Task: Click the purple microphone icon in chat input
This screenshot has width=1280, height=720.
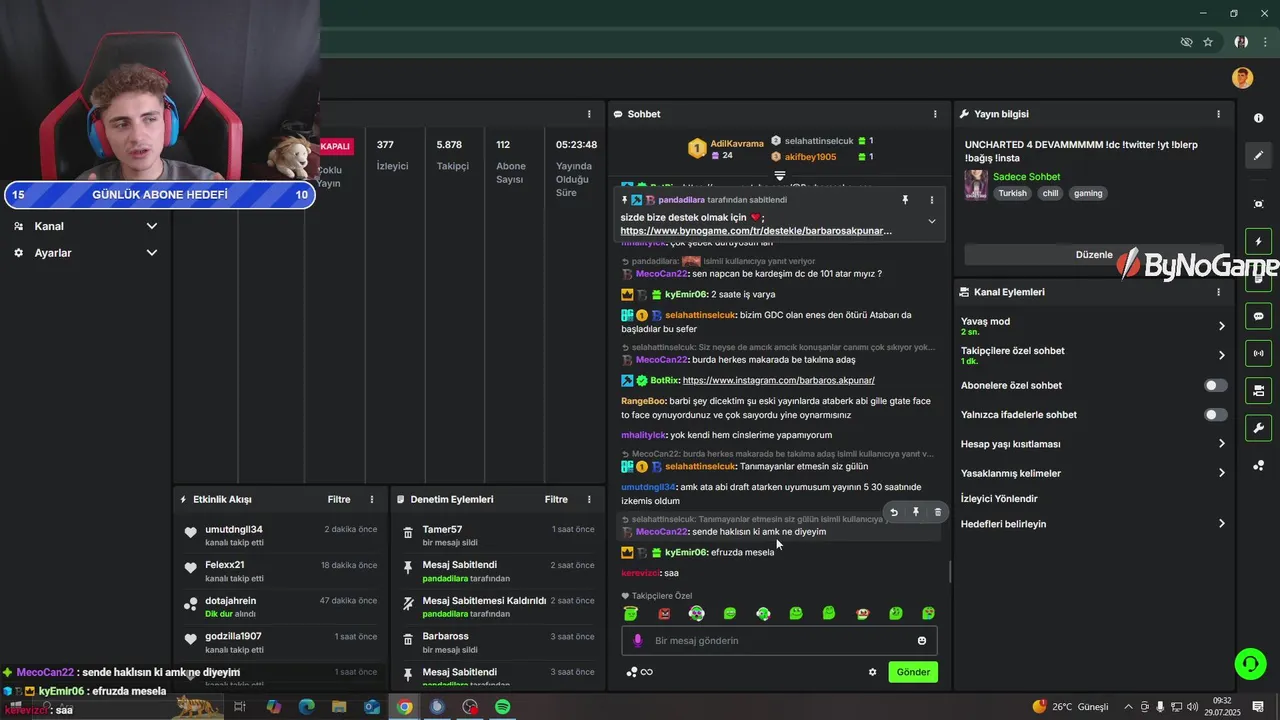Action: click(638, 641)
